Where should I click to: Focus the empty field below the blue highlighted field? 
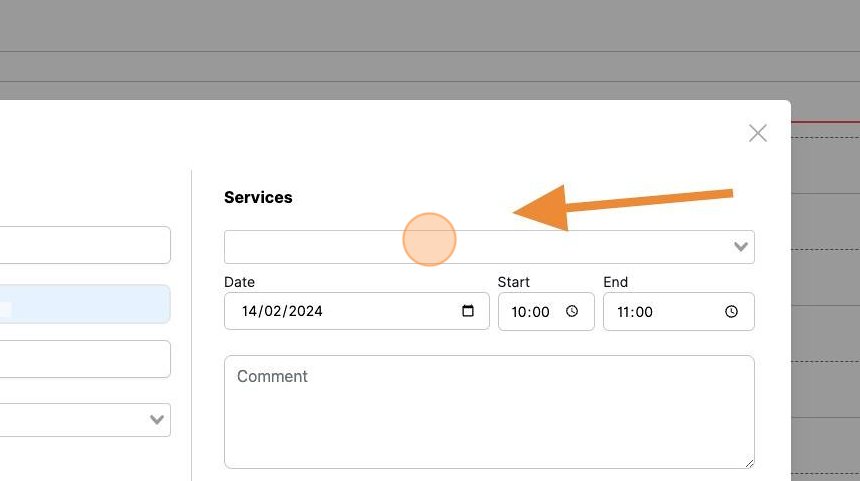click(85, 359)
